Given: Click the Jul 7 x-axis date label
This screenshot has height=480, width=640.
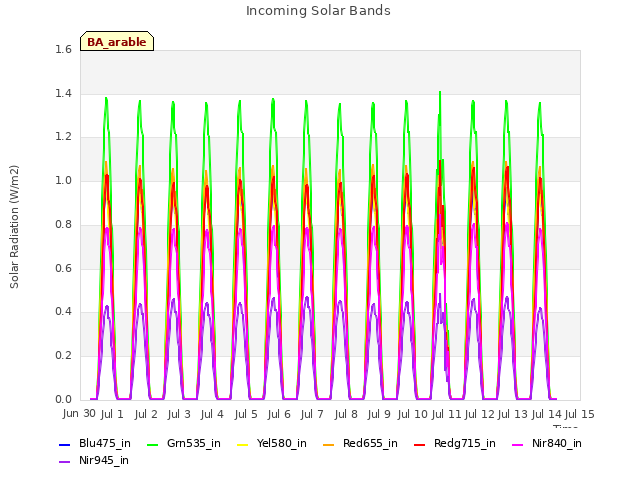Looking at the screenshot, I should pos(312,414).
